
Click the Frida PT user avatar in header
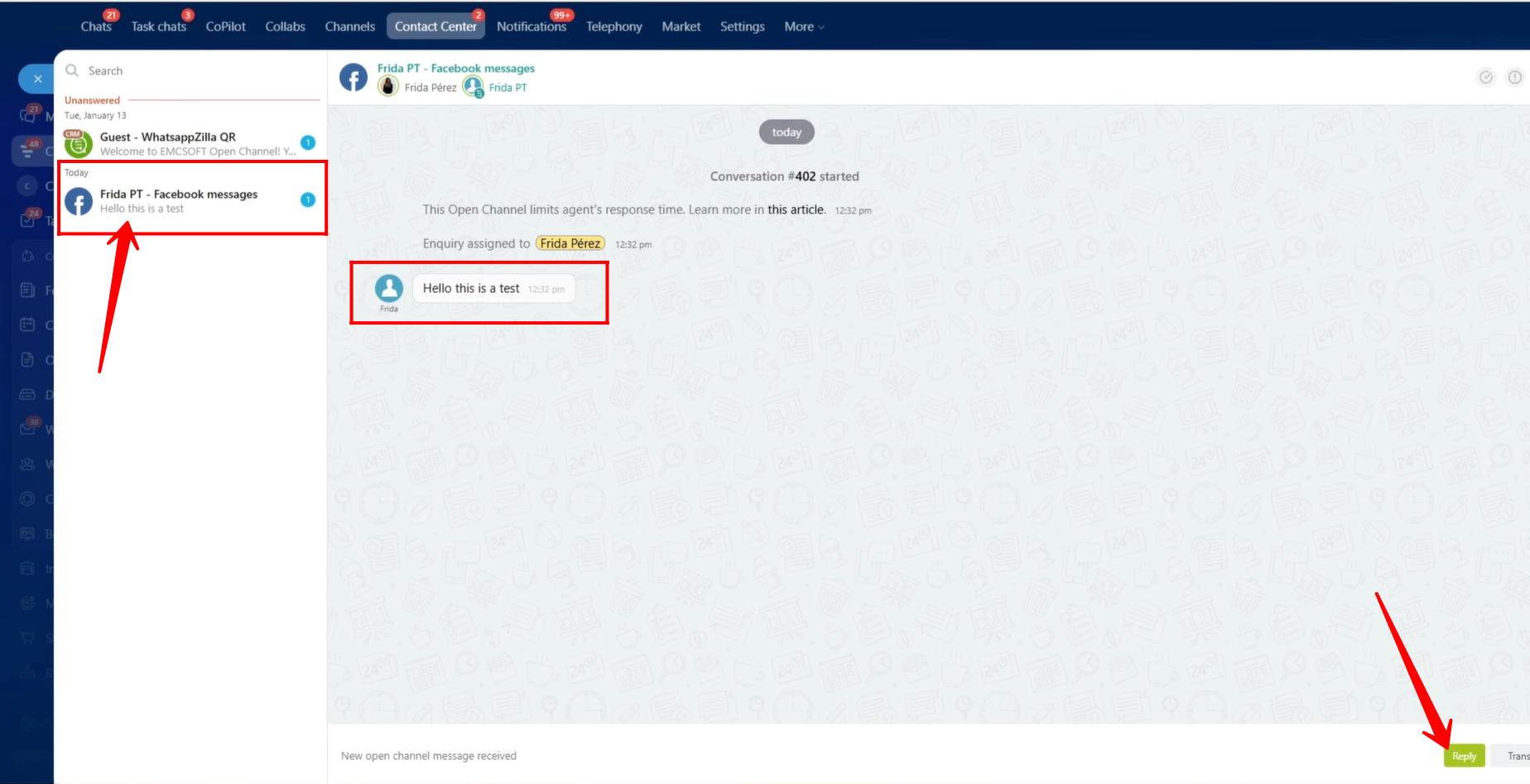[473, 86]
